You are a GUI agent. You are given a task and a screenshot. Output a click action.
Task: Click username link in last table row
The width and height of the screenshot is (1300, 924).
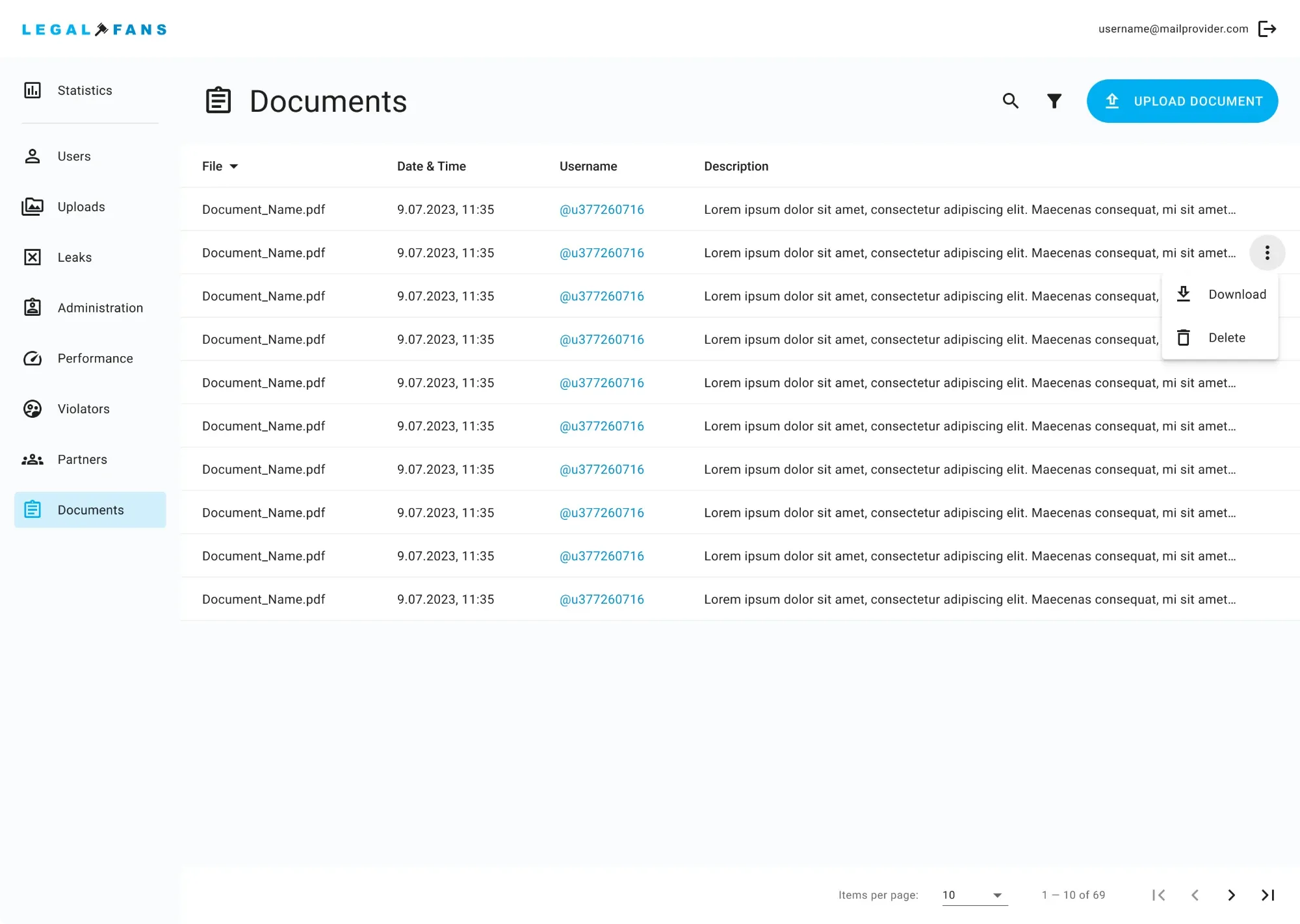[601, 599]
